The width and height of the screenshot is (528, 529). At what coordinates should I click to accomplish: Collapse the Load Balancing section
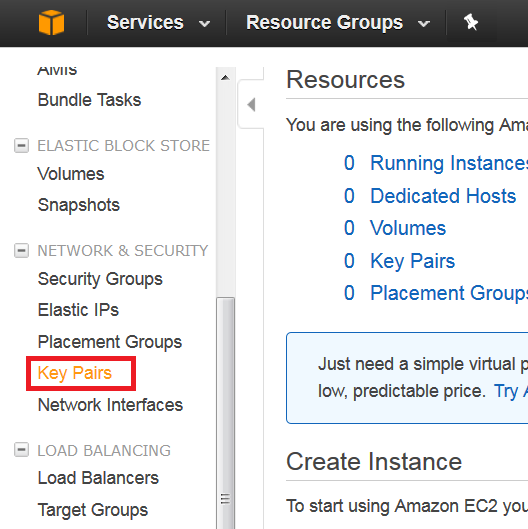[21, 450]
